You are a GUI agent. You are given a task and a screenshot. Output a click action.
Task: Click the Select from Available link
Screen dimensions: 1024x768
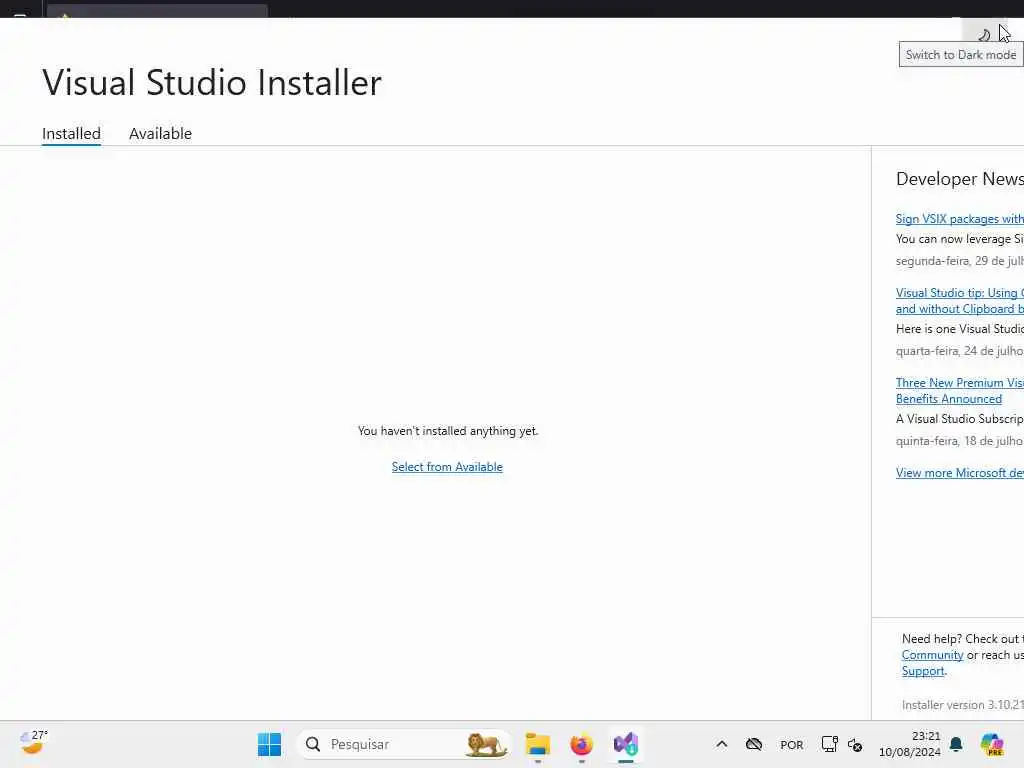pyautogui.click(x=447, y=467)
